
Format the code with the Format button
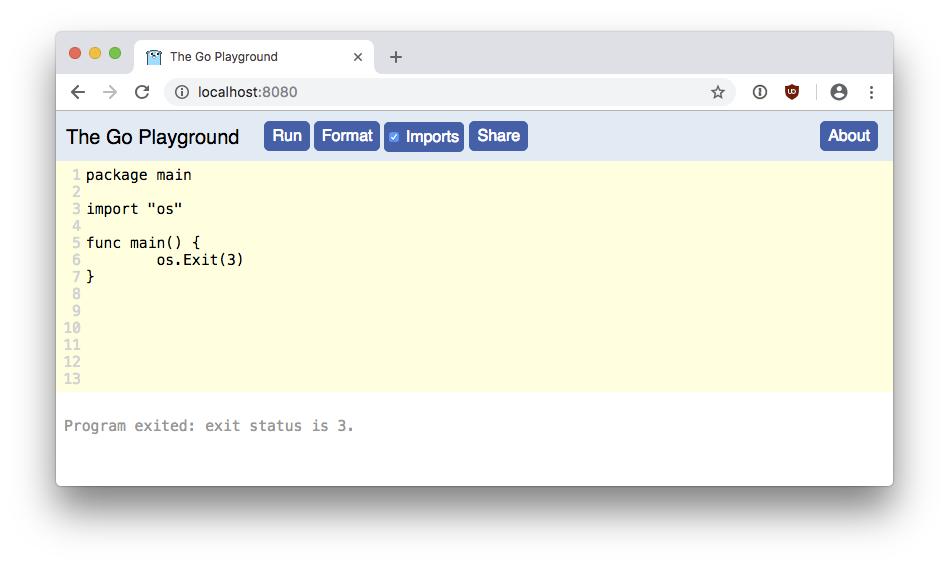point(347,136)
